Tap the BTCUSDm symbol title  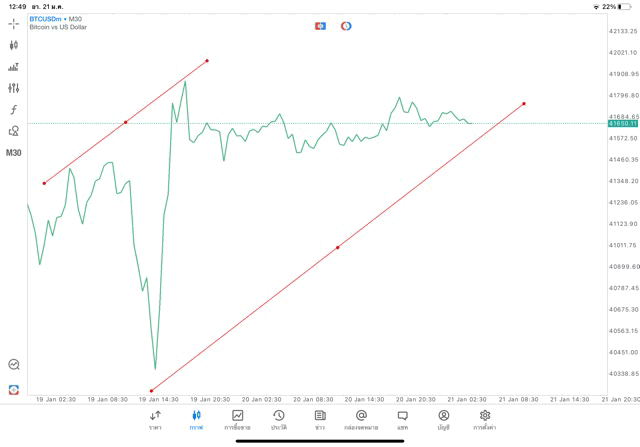pyautogui.click(x=46, y=19)
